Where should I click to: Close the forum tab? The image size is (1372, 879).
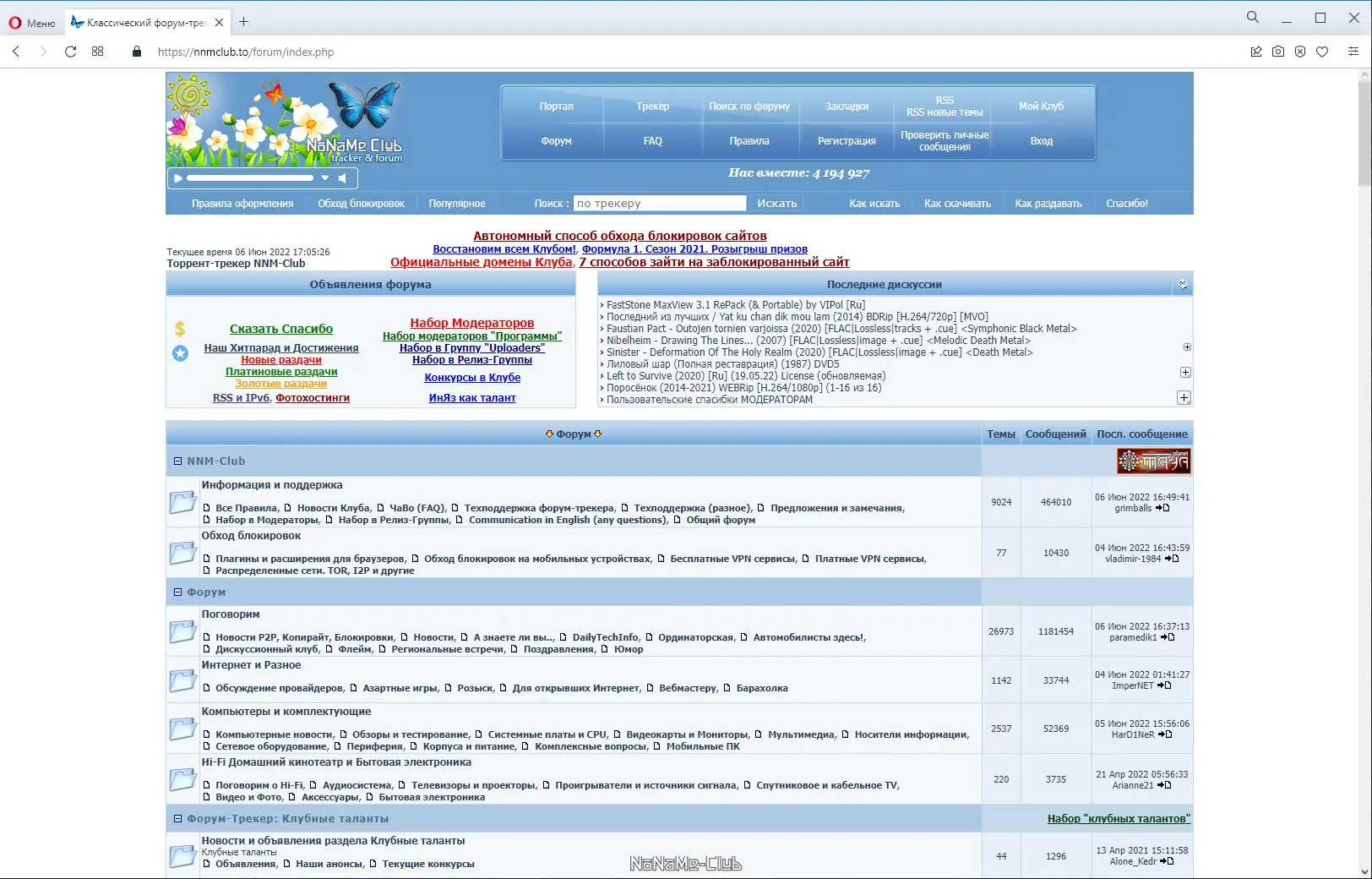pos(220,23)
